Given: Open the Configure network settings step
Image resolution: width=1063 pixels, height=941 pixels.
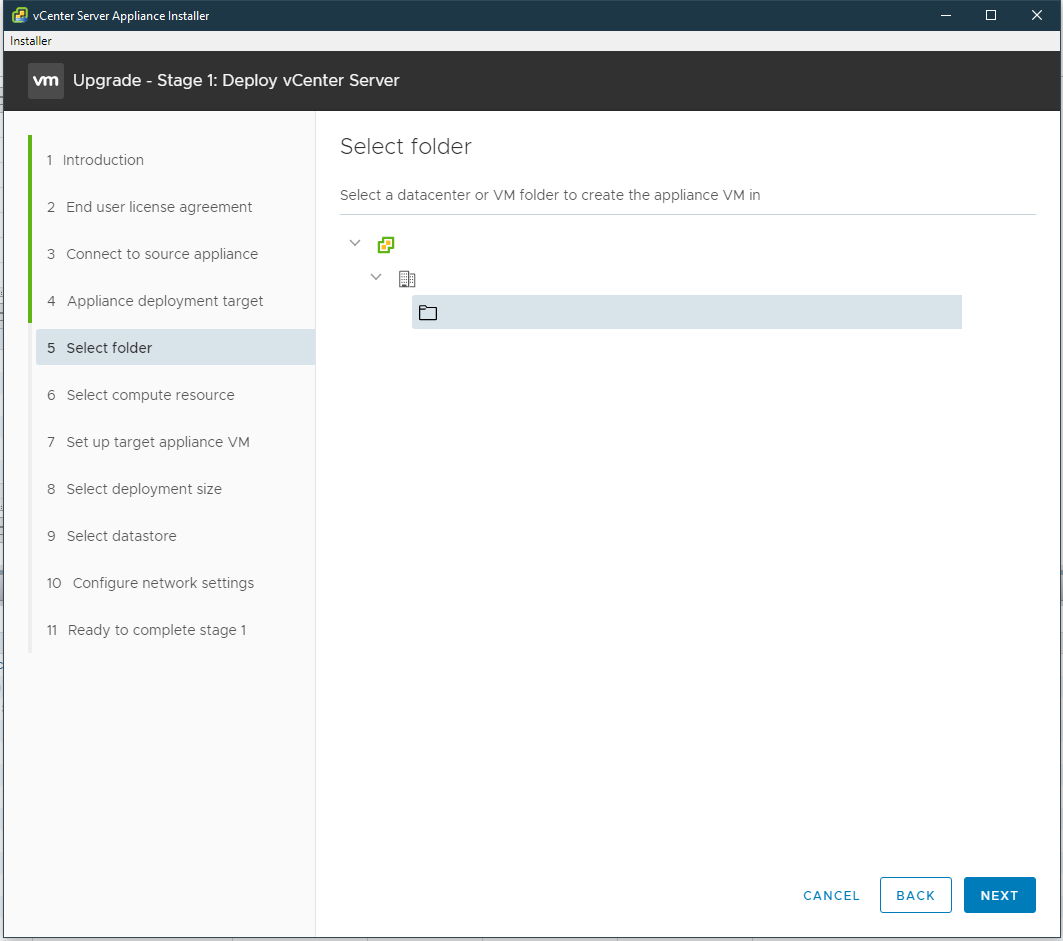Looking at the screenshot, I should point(160,582).
